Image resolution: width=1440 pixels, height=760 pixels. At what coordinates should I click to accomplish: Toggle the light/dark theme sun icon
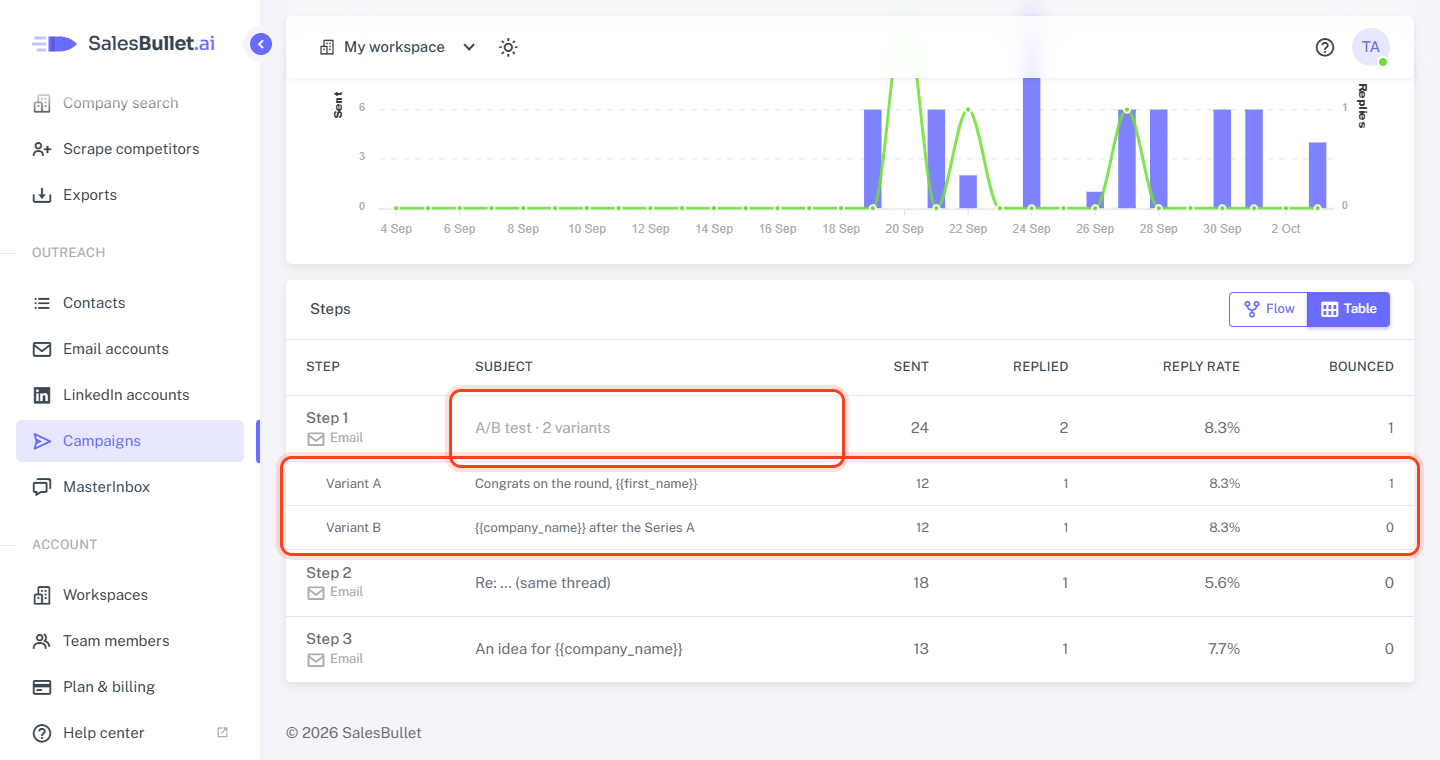(508, 47)
